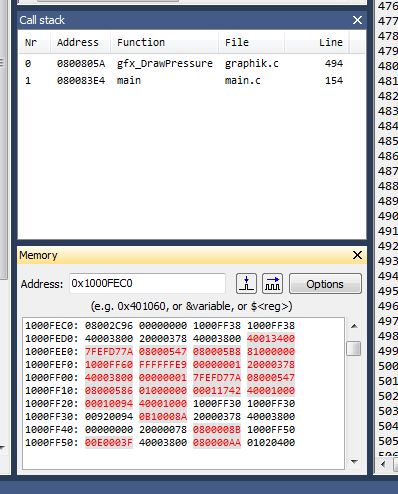This screenshot has width=398, height=494.
Task: Click line number 494 in call stack
Action: [334, 63]
